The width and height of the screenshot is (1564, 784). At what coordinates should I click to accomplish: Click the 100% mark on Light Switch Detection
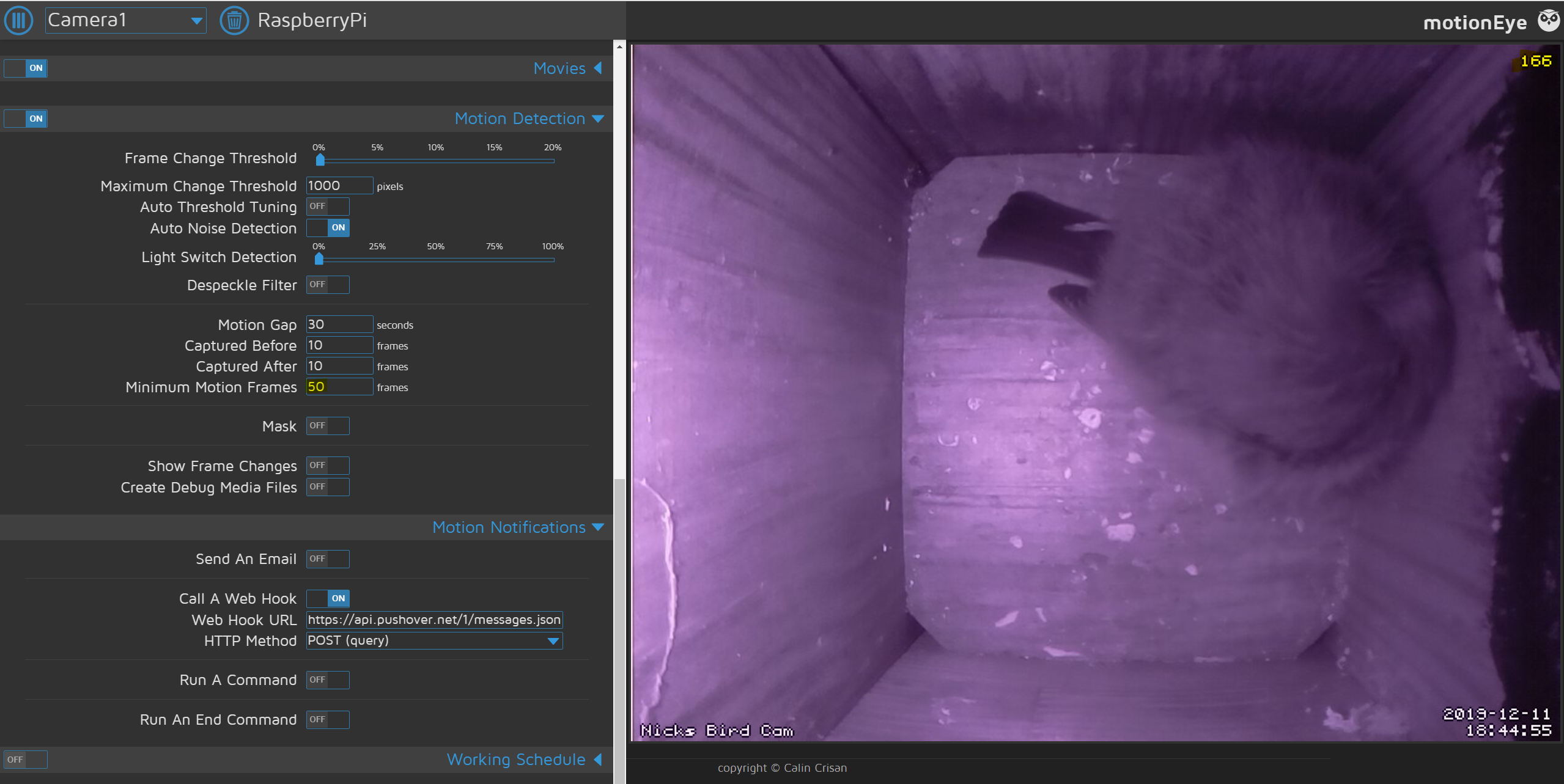pyautogui.click(x=553, y=247)
